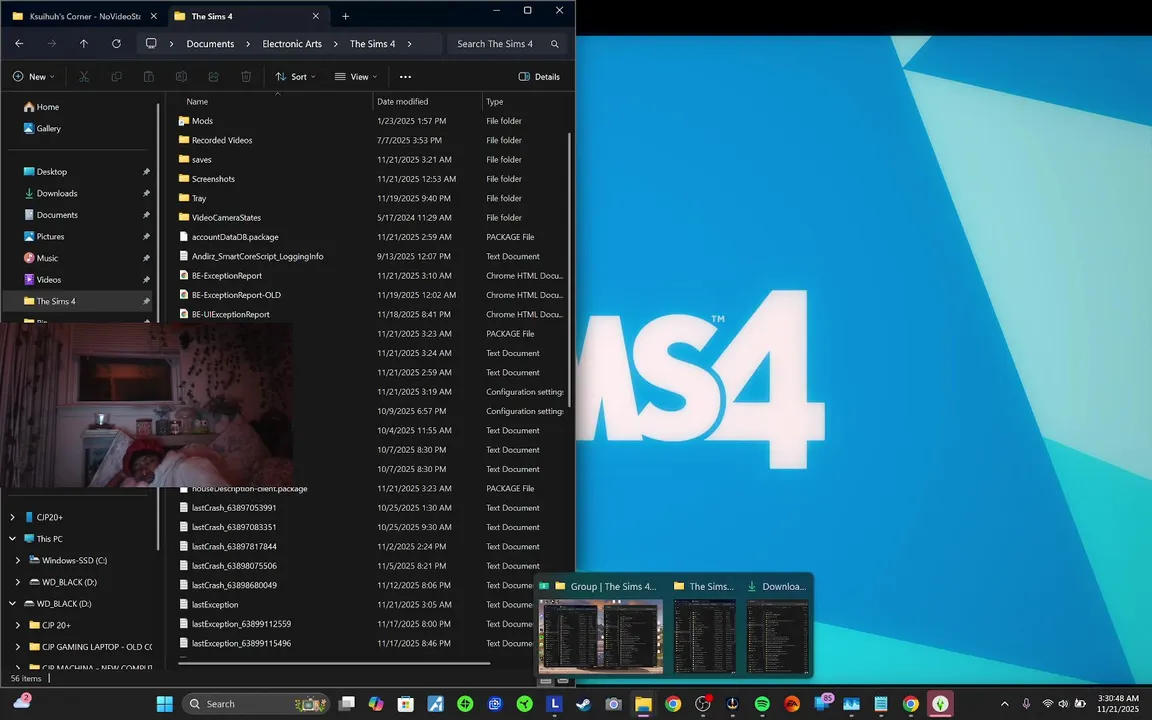Show hidden tray icons chevron
This screenshot has width=1152, height=720.
pyautogui.click(x=1005, y=704)
